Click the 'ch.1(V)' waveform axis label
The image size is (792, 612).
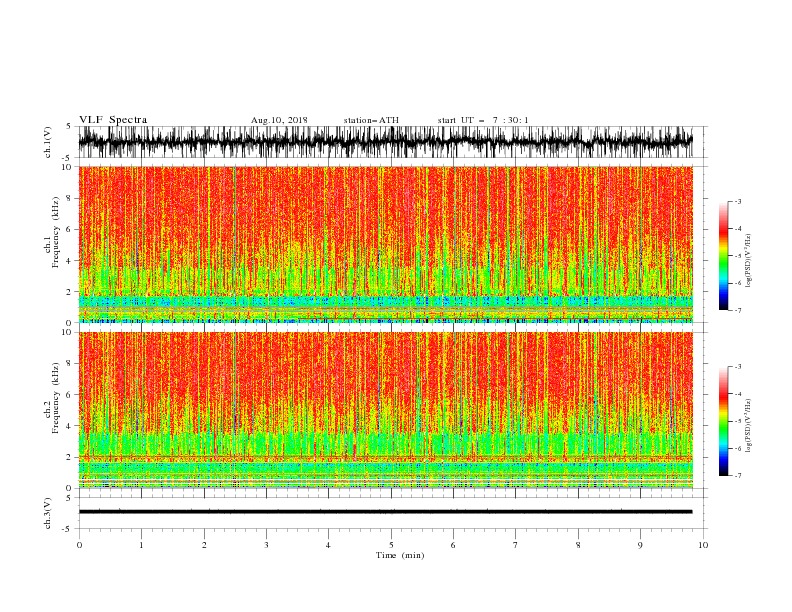click(48, 142)
